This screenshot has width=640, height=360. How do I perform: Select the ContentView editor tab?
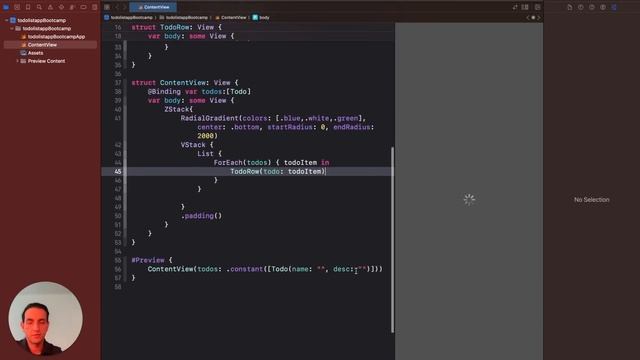tap(153, 7)
